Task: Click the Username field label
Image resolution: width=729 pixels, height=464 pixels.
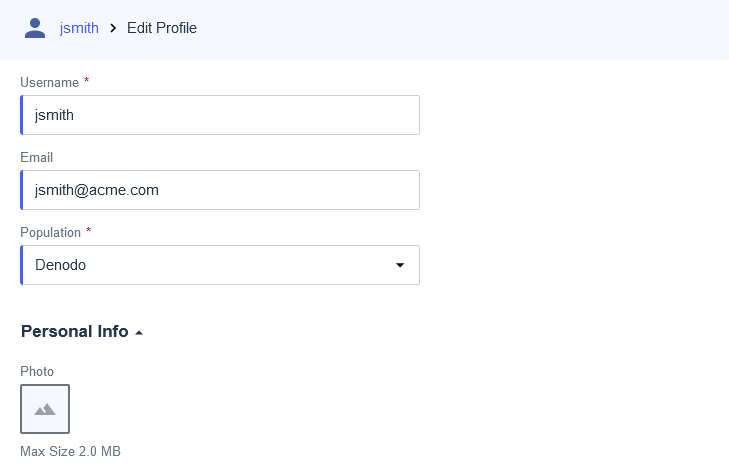Action: 49,82
